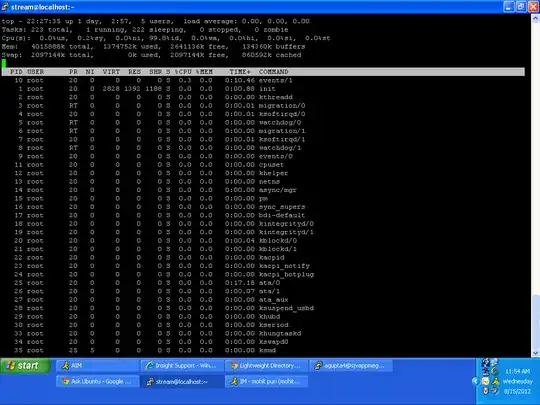Open PuTTY system menu icon in title bar

click(5, 7)
